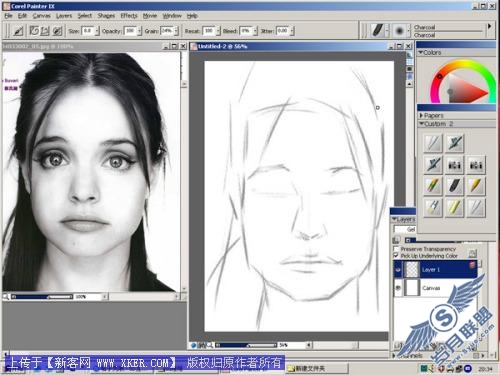Open the Help menu
The image size is (500, 375).
192,16
